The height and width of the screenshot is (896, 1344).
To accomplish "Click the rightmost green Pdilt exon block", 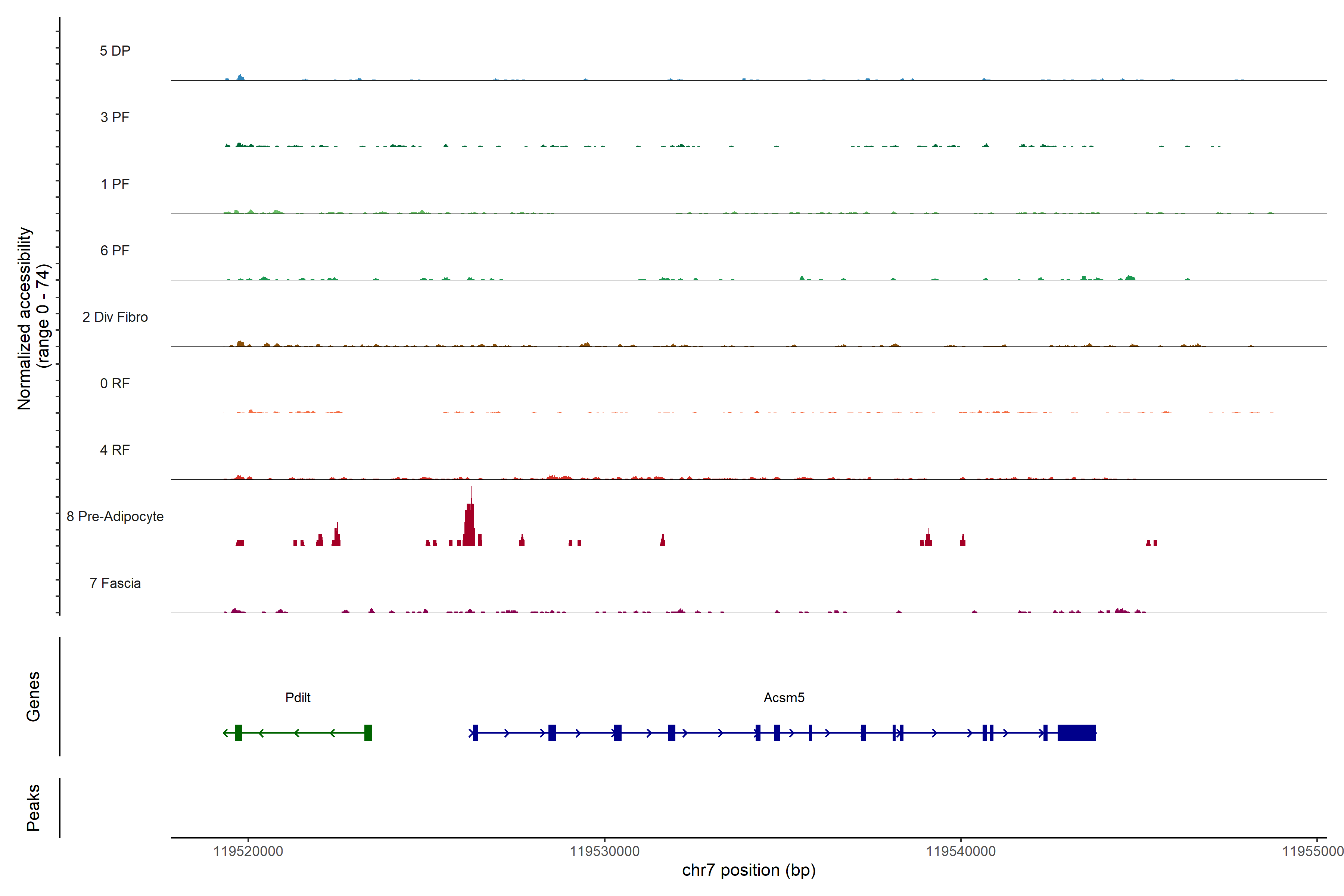I will click(x=368, y=732).
